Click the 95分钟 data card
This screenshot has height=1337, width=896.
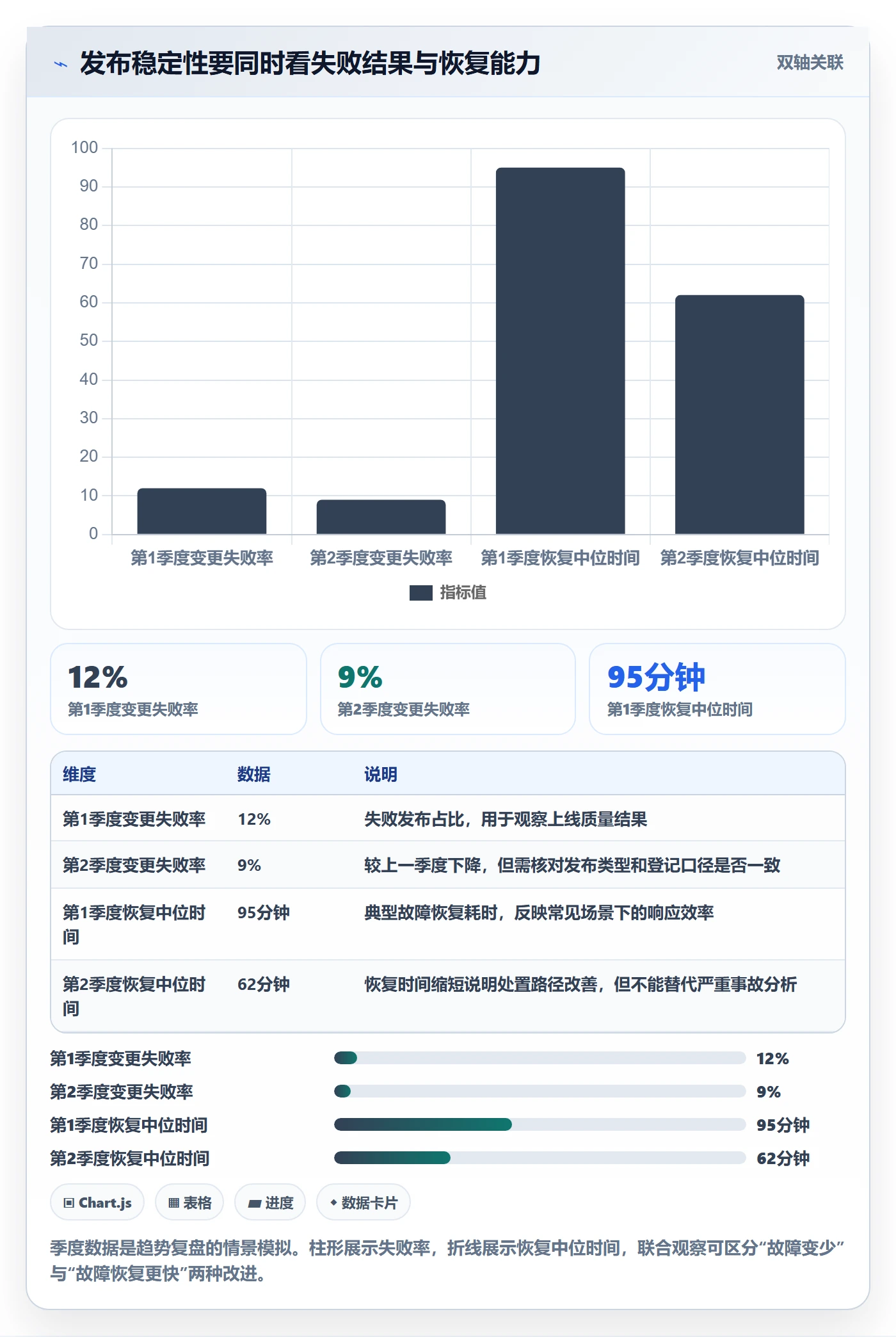[717, 689]
